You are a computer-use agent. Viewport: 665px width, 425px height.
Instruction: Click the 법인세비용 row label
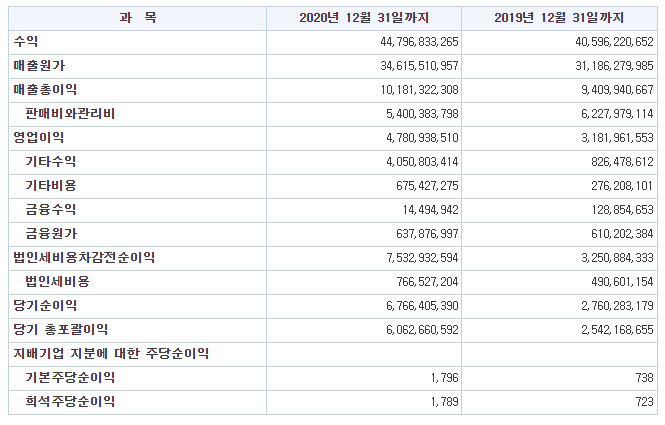pos(57,281)
